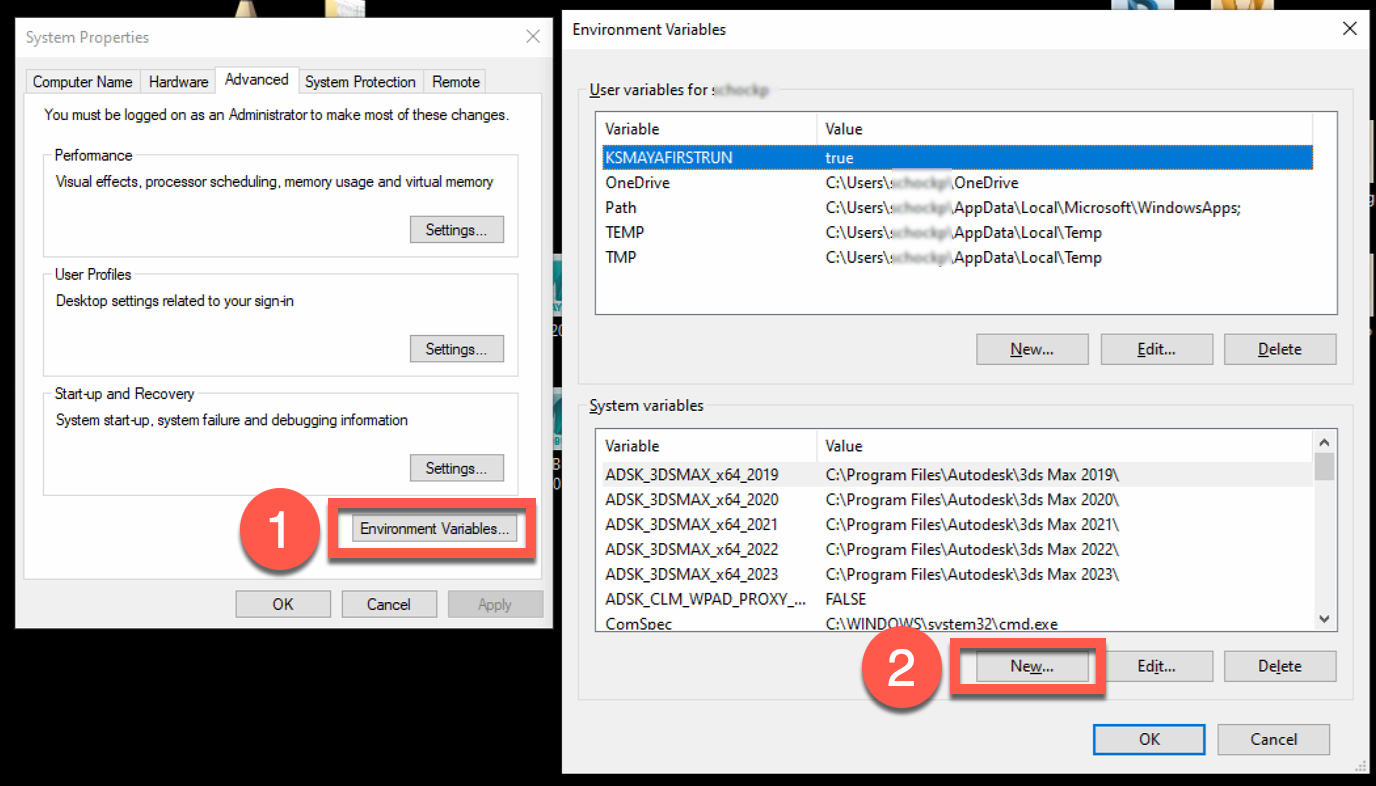Image resolution: width=1376 pixels, height=786 pixels.
Task: Delete a system variable
Action: click(x=1280, y=665)
